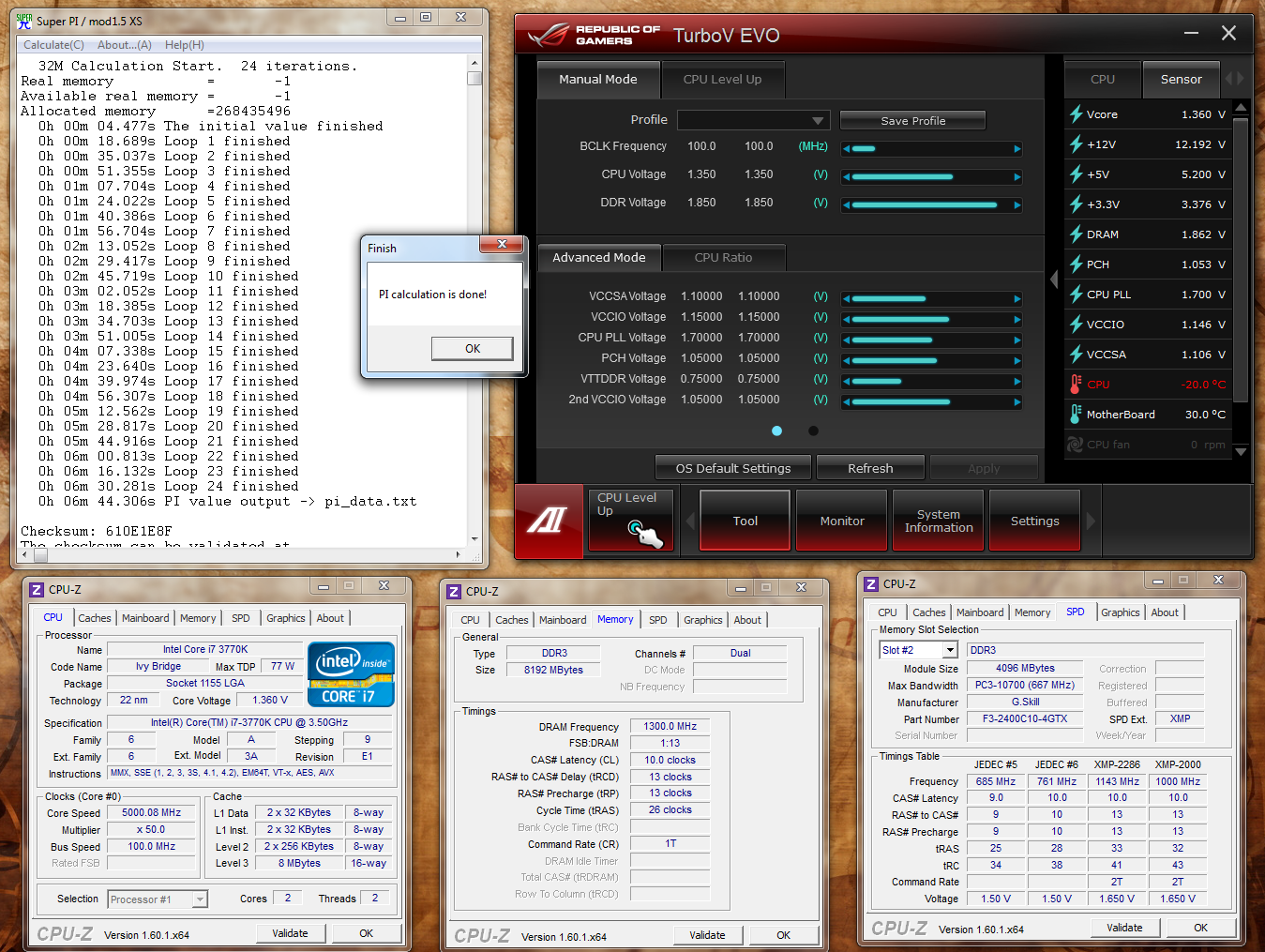Viewport: 1265px width, 952px height.
Task: Open the Processor #1 selection dropdown
Action: [x=199, y=899]
